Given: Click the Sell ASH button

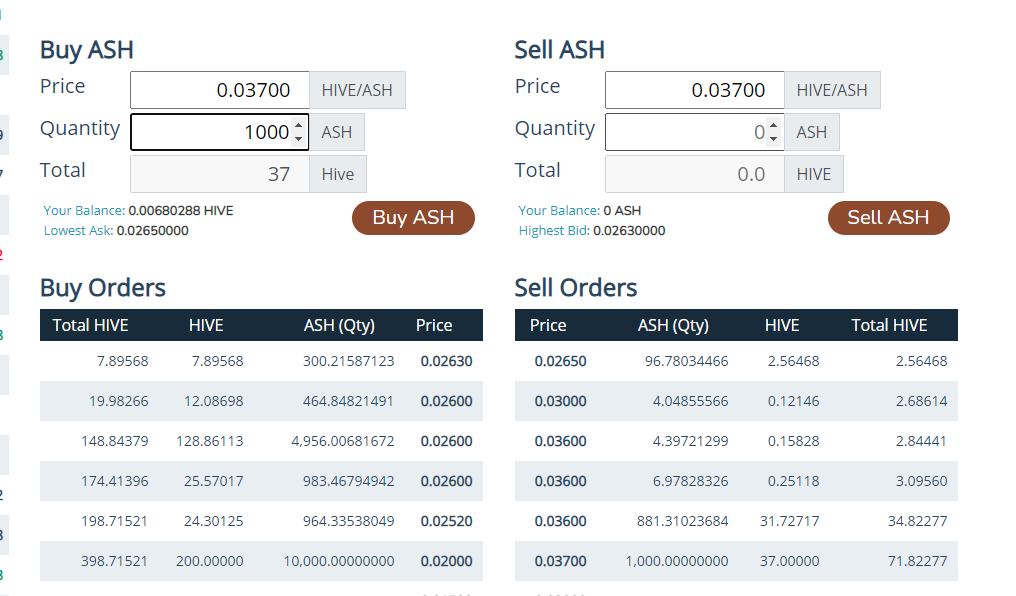Looking at the screenshot, I should pyautogui.click(x=888, y=218).
